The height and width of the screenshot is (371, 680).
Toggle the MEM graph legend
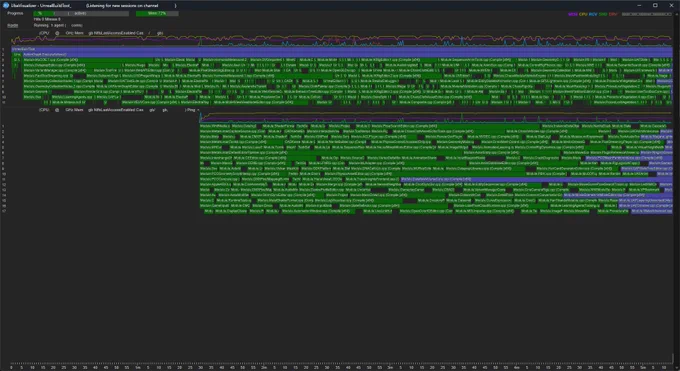point(572,14)
